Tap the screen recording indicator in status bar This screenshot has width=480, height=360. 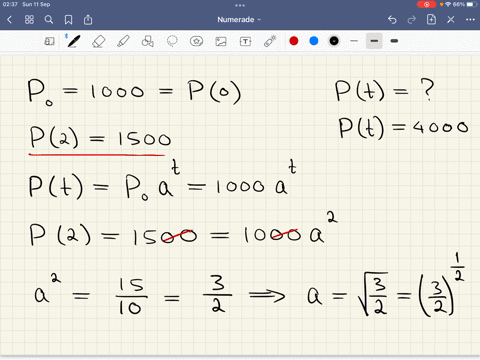(426, 4)
